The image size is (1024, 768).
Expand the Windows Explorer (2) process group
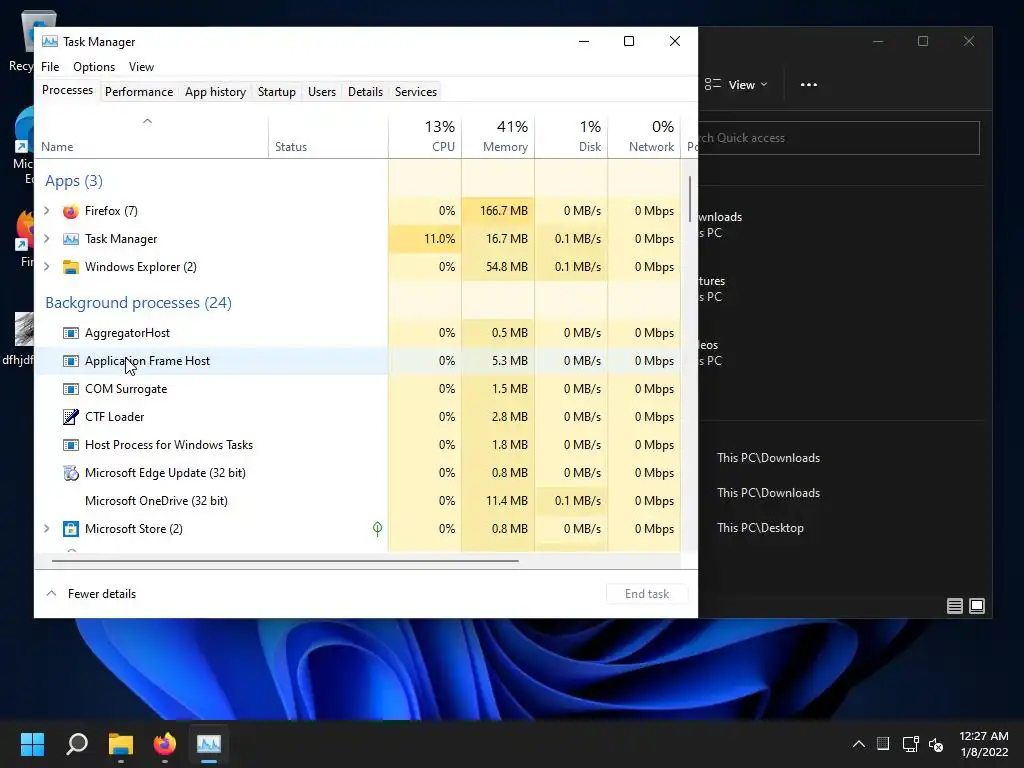click(47, 267)
